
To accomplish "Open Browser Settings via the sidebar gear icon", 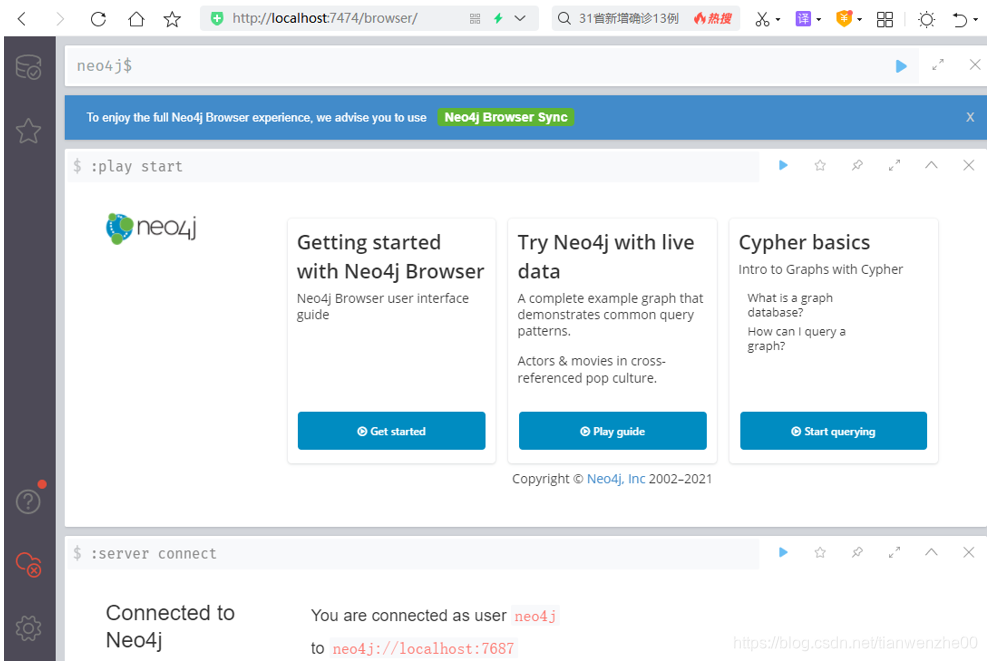I will pyautogui.click(x=28, y=628).
